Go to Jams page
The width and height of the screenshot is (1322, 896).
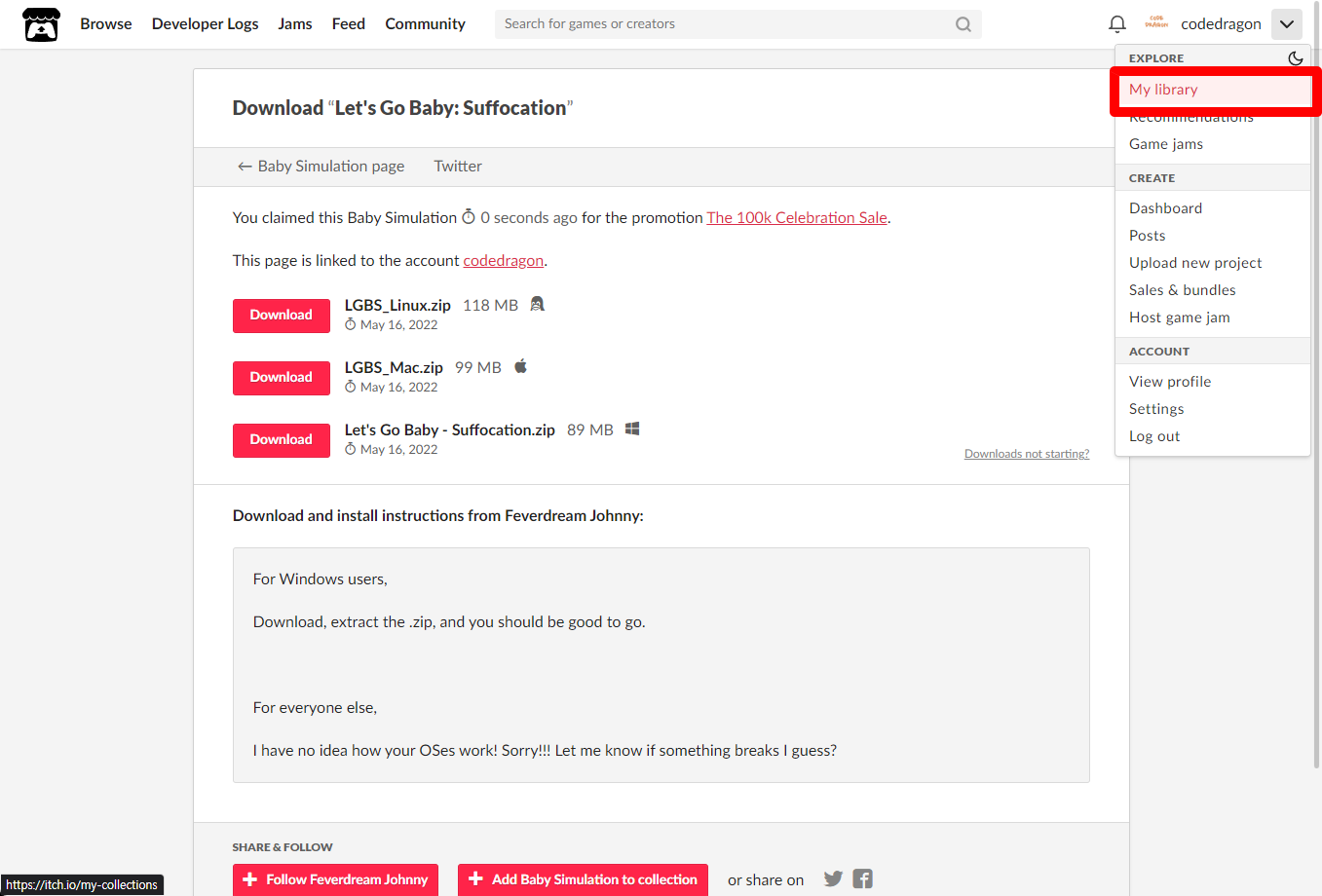(295, 24)
